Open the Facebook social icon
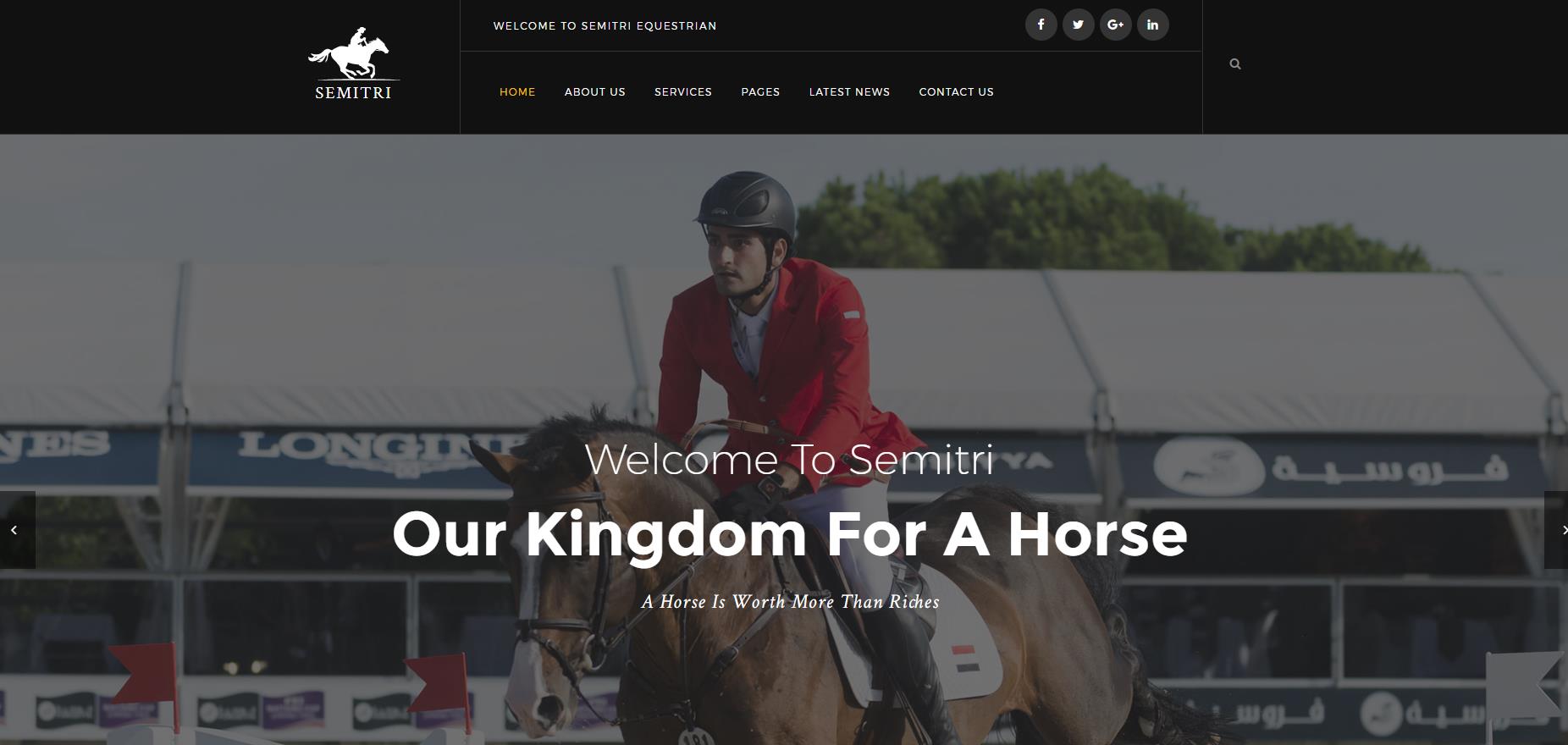1568x745 pixels. coord(1041,25)
